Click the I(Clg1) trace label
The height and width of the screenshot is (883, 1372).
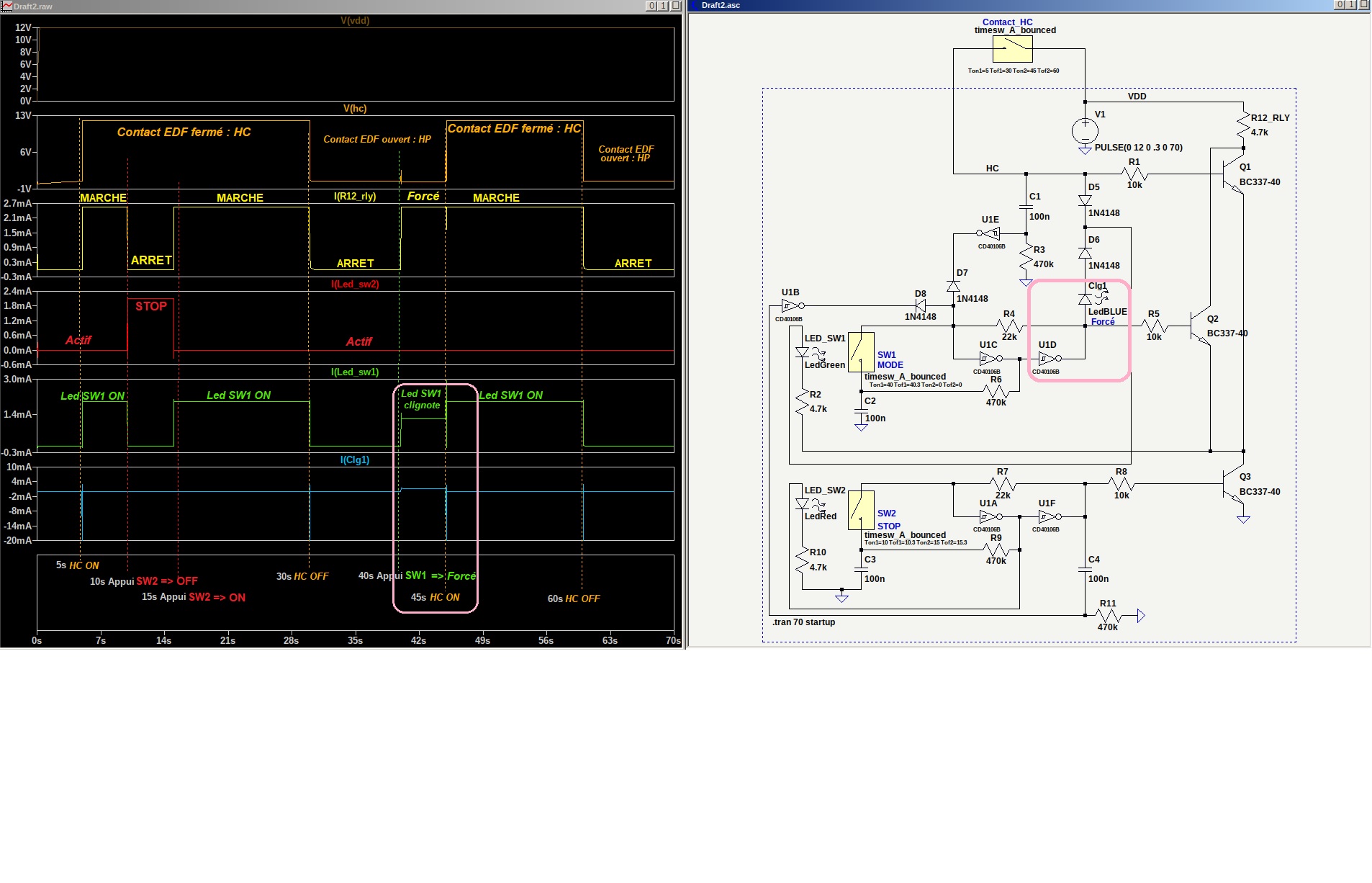(x=355, y=460)
